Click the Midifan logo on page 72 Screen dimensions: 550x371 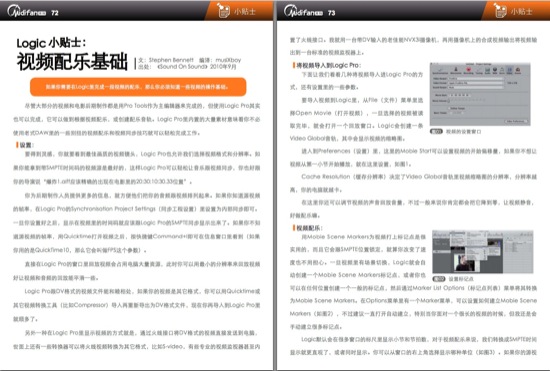click(x=27, y=12)
